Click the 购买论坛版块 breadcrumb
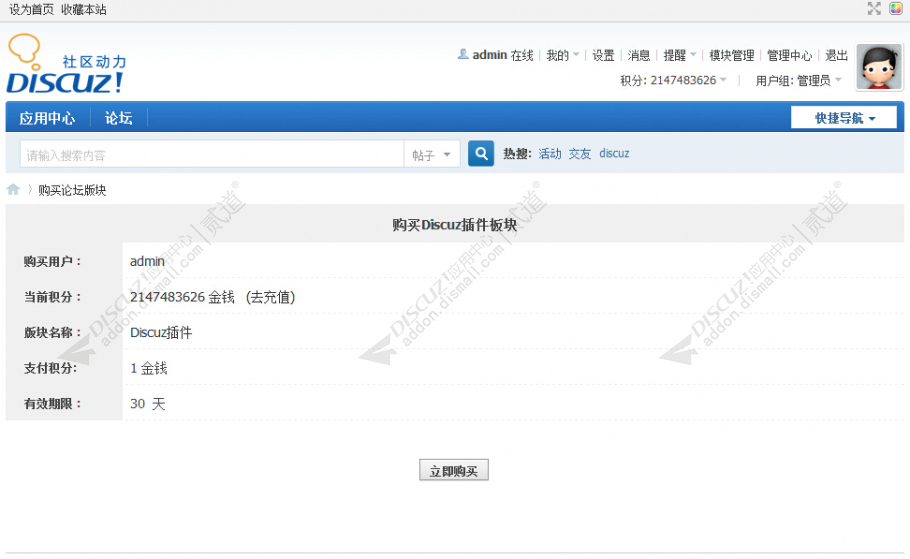 point(72,190)
